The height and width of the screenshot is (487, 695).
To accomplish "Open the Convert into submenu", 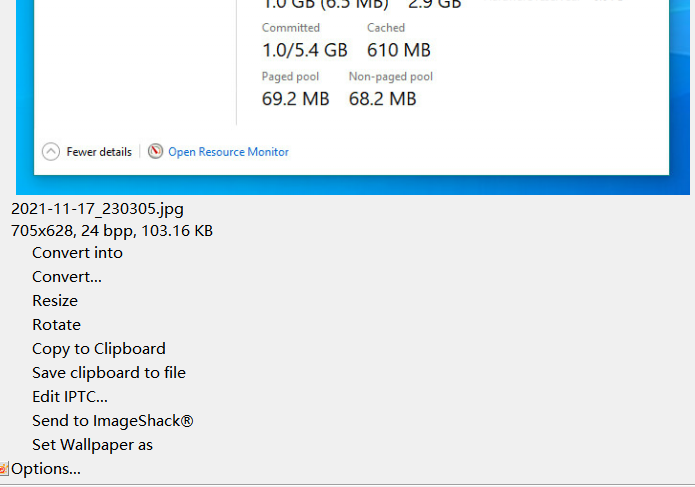I will [x=77, y=253].
